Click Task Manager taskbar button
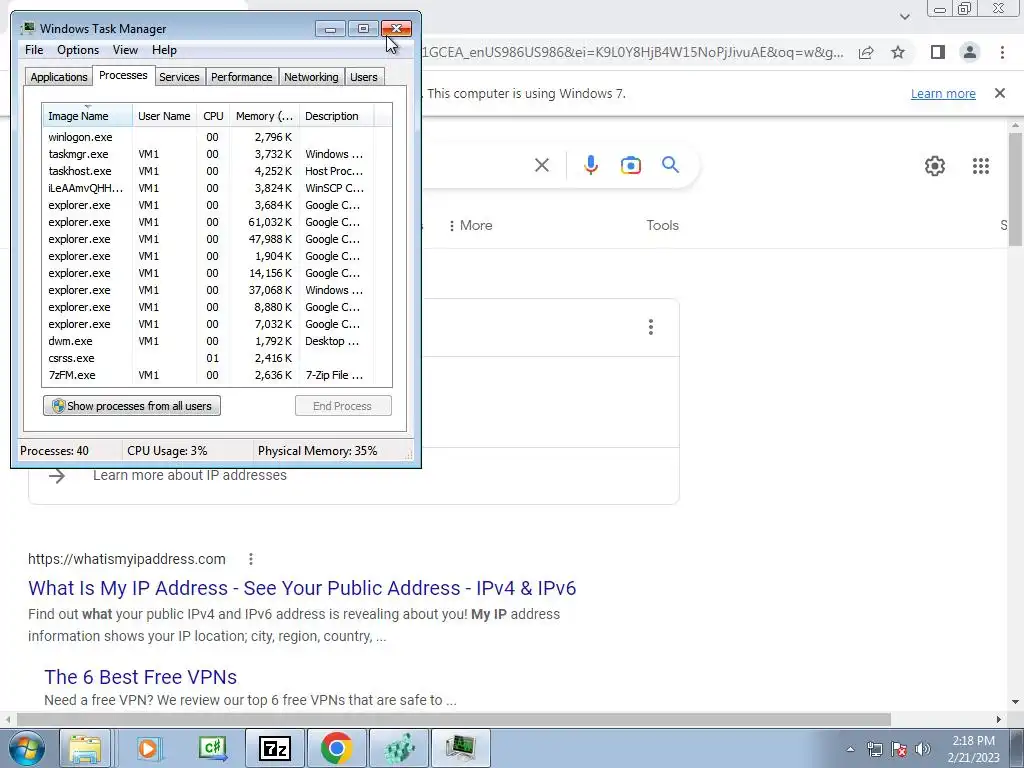The image size is (1024, 768). tap(461, 749)
